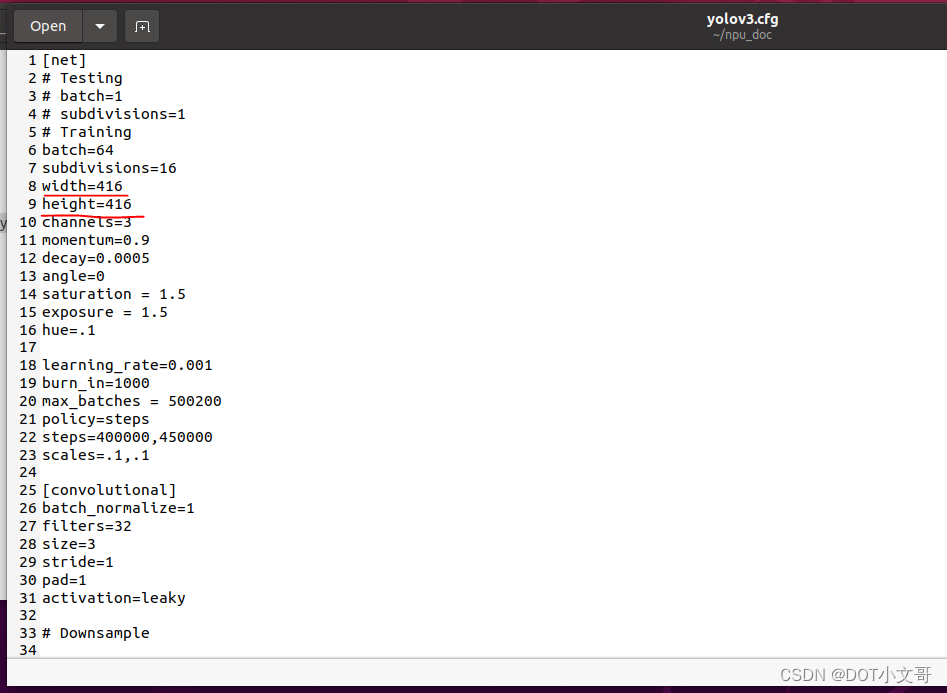
Task: Click the steps=400000,450000 line
Action: pos(127,437)
